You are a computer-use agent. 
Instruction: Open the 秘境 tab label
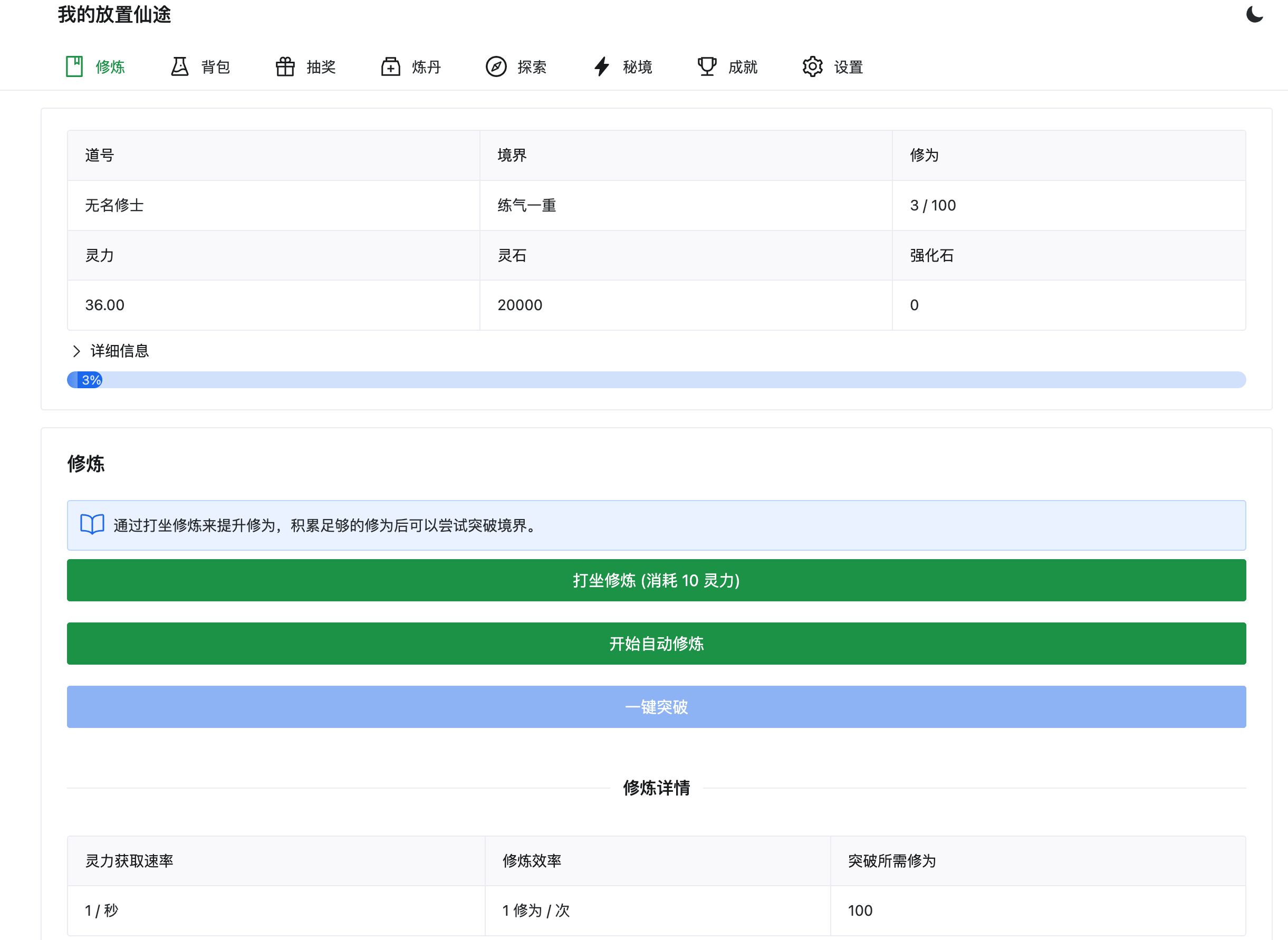638,67
